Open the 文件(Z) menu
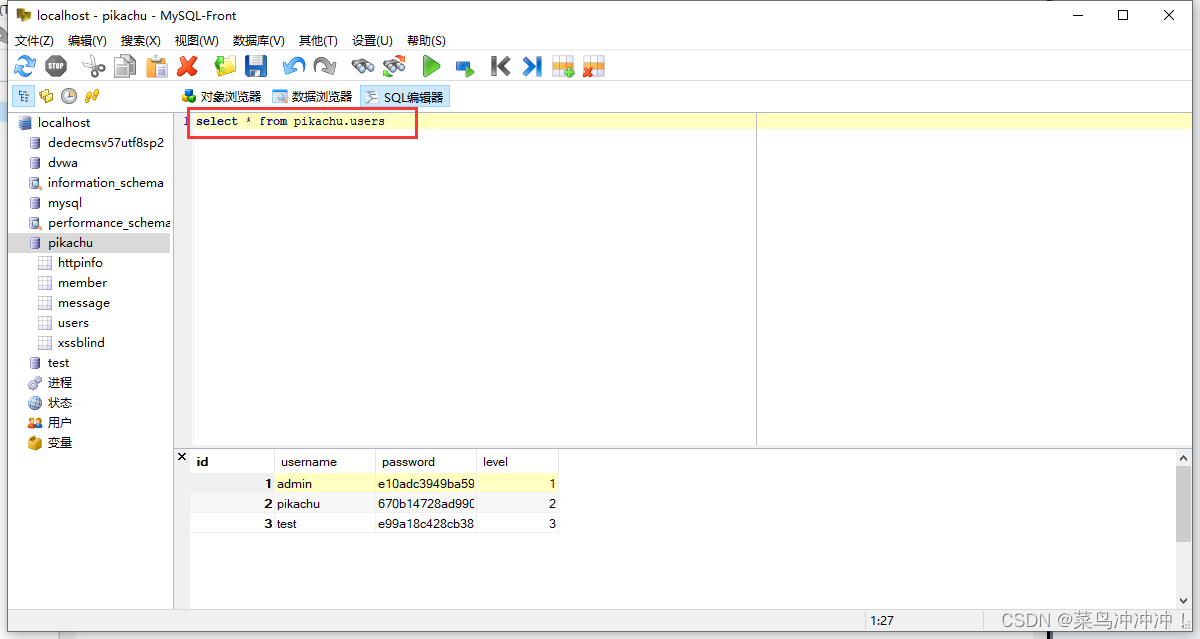This screenshot has height=639, width=1200. 34,40
